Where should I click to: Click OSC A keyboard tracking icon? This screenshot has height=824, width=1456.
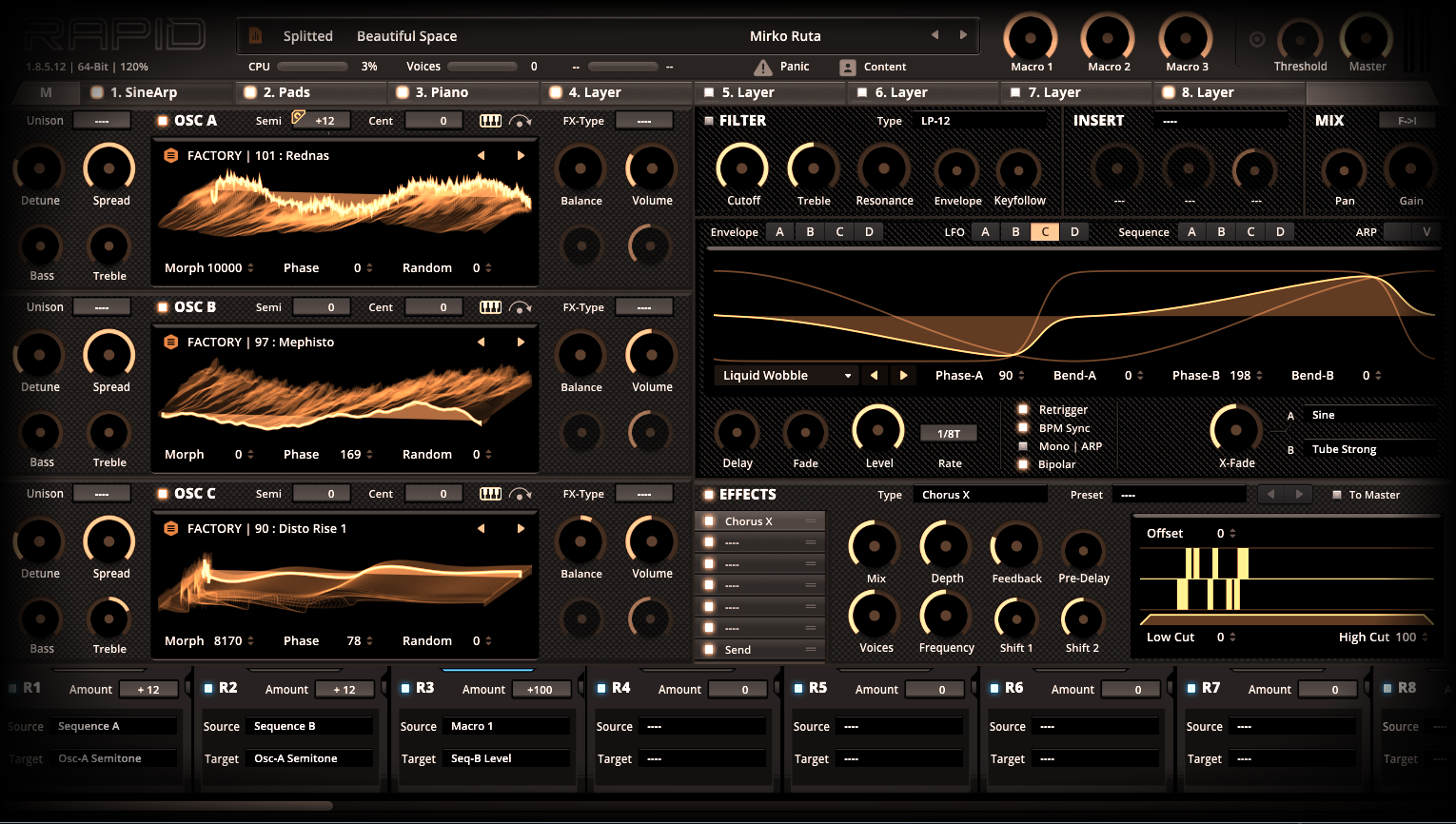[x=490, y=121]
